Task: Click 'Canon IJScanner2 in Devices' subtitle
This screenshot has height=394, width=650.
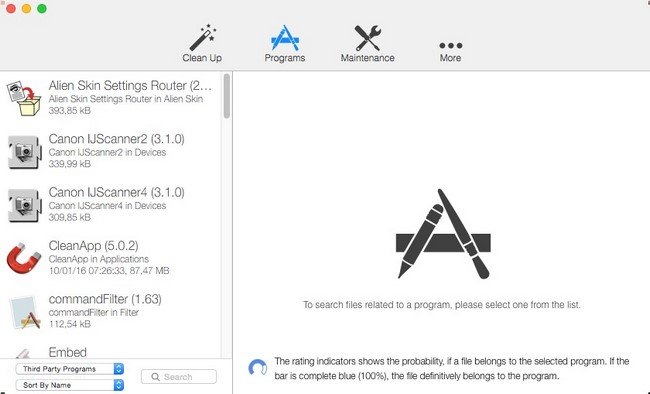Action: coord(107,152)
